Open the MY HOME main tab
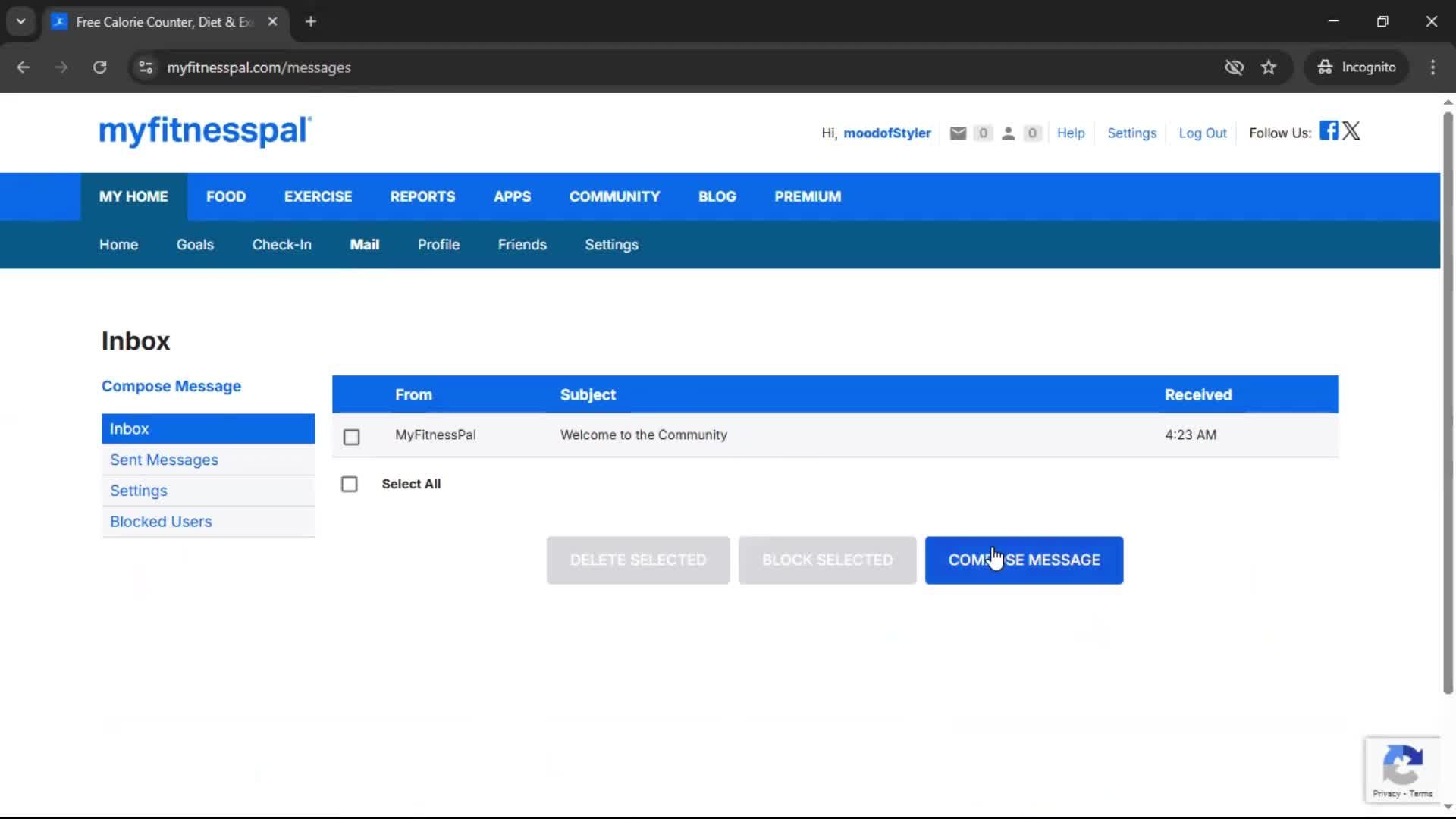 click(x=133, y=196)
